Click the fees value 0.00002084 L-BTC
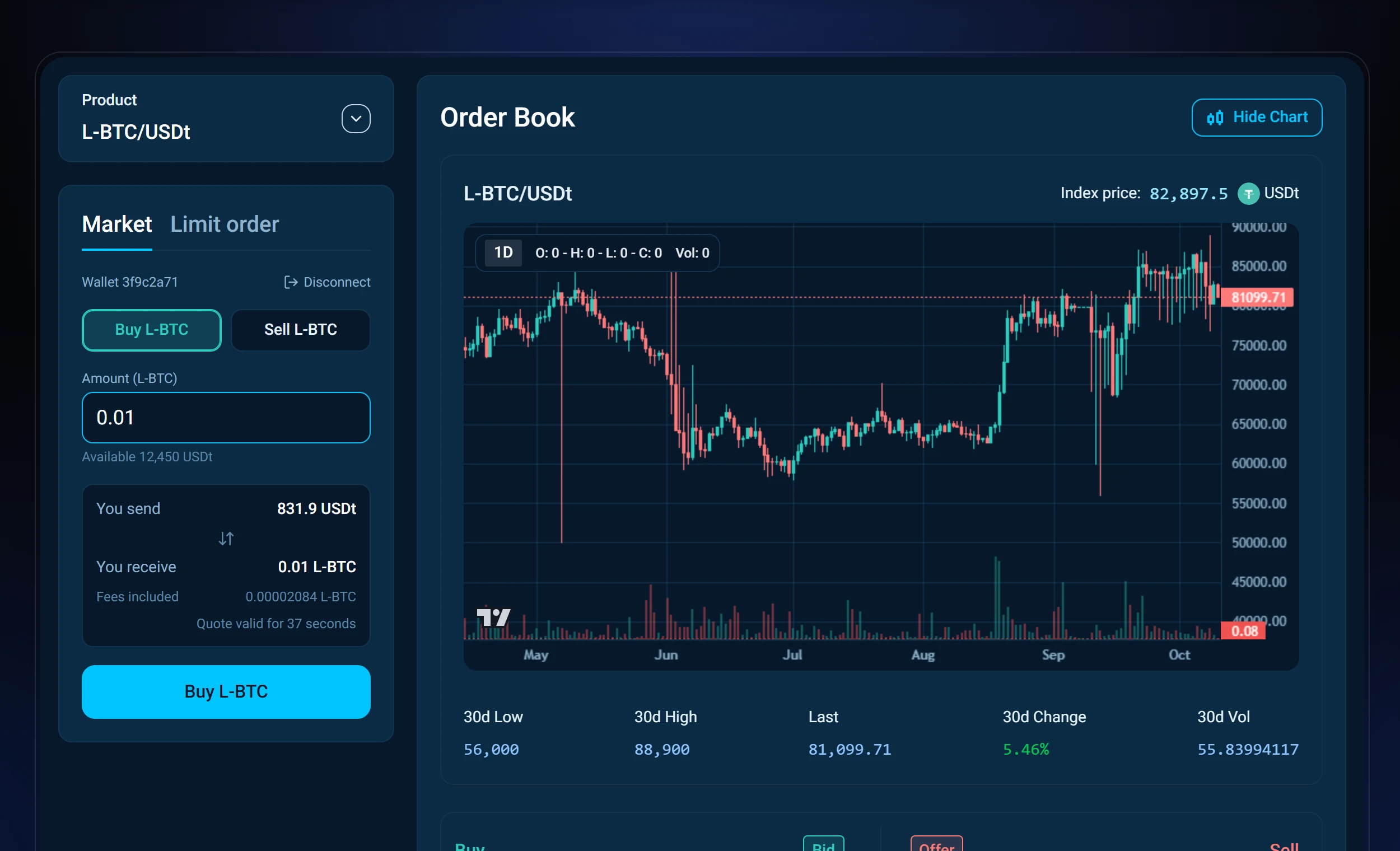The image size is (1400, 851). tap(301, 596)
